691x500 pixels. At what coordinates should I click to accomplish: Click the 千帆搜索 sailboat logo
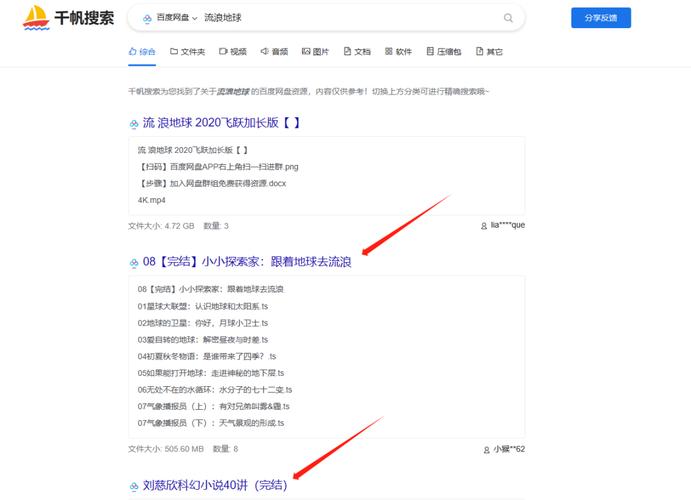coord(36,18)
